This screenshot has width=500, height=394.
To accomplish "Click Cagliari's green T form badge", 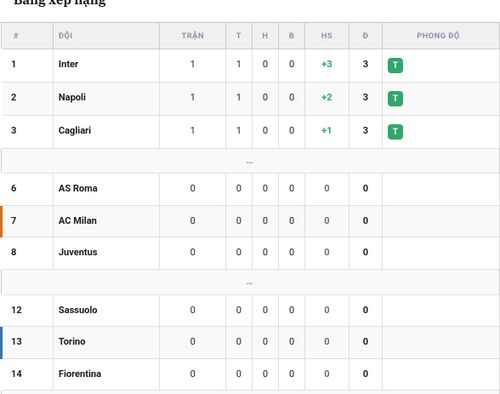I will click(x=395, y=131).
